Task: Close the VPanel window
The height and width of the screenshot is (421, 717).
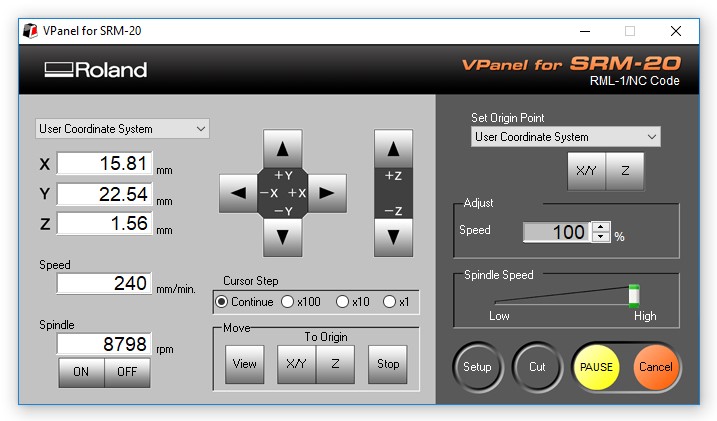Action: coord(676,31)
